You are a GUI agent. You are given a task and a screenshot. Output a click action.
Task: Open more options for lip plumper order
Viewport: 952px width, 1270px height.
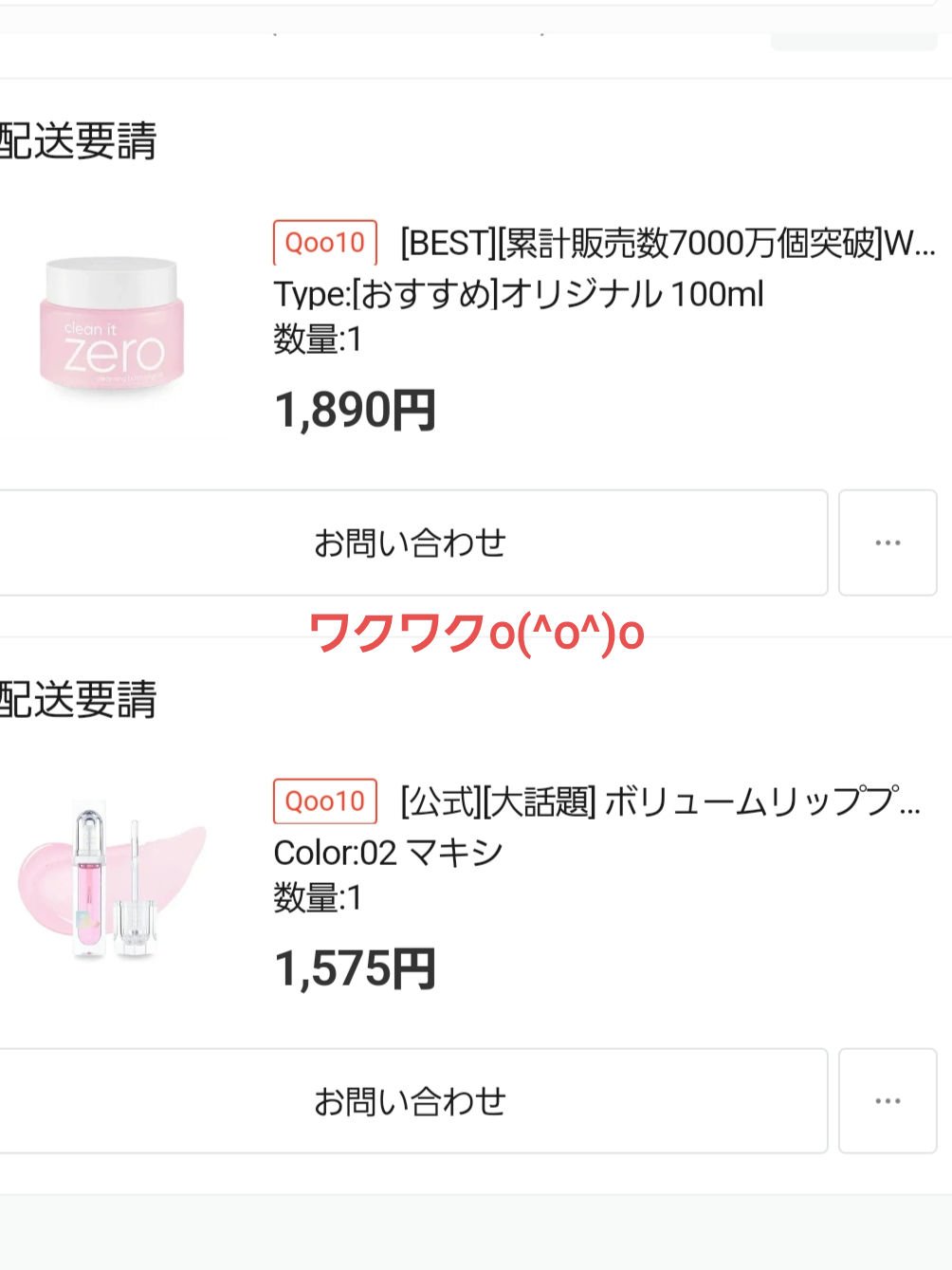pos(888,1101)
